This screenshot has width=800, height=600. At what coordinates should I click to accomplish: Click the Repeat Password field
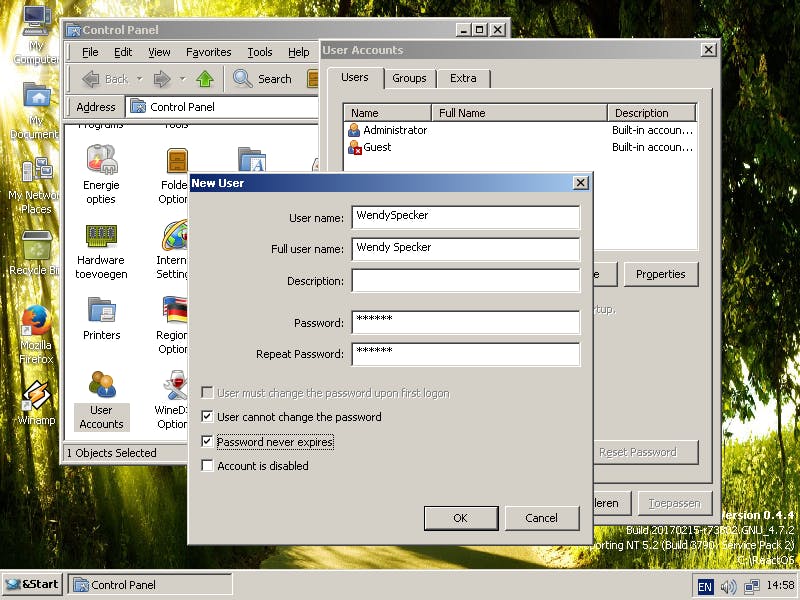pos(466,354)
